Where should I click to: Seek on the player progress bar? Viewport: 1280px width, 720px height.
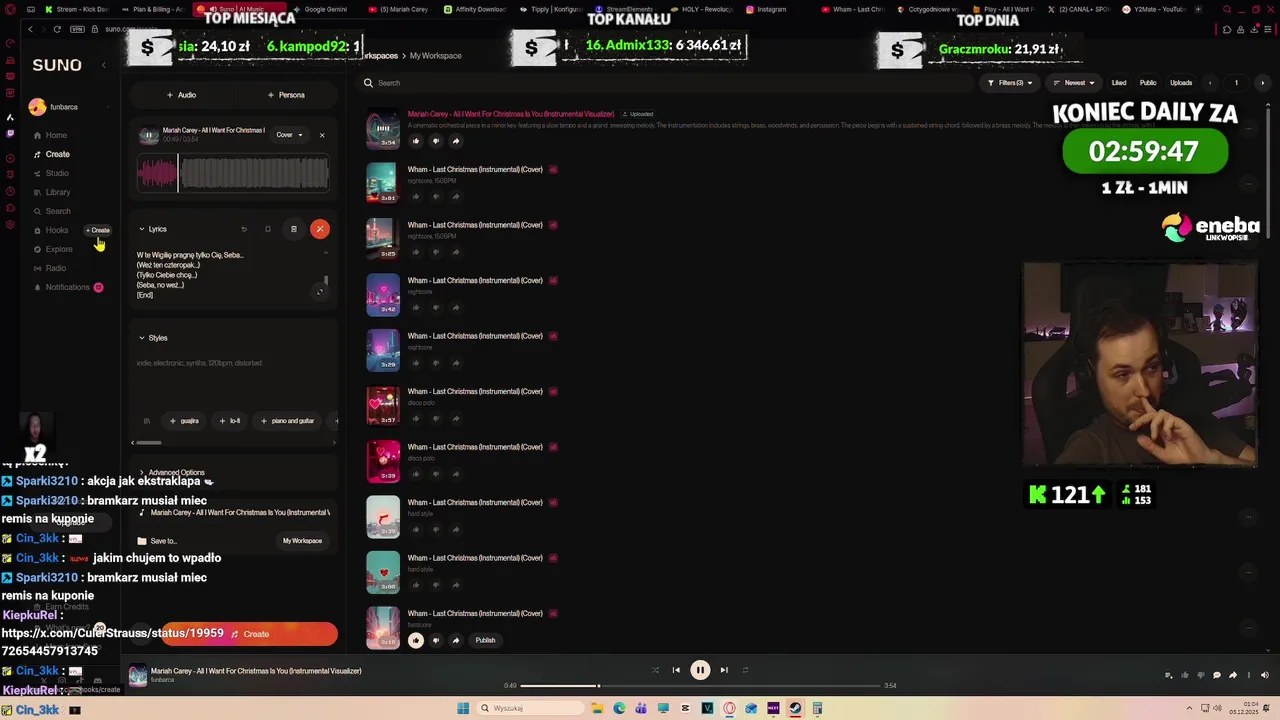point(700,686)
